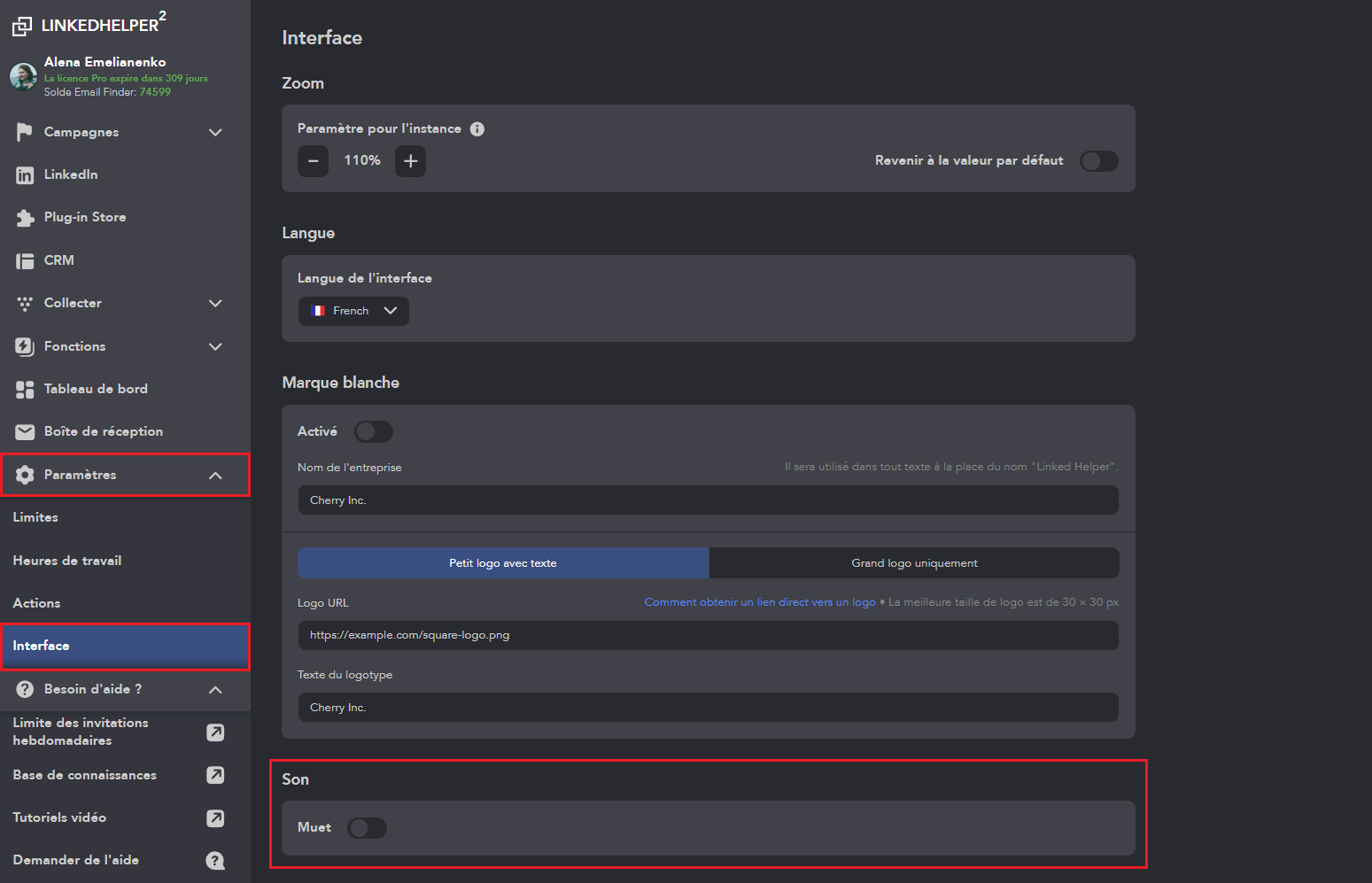Decrease zoom with the minus button
Screen dimensions: 1372x883
[x=313, y=161]
